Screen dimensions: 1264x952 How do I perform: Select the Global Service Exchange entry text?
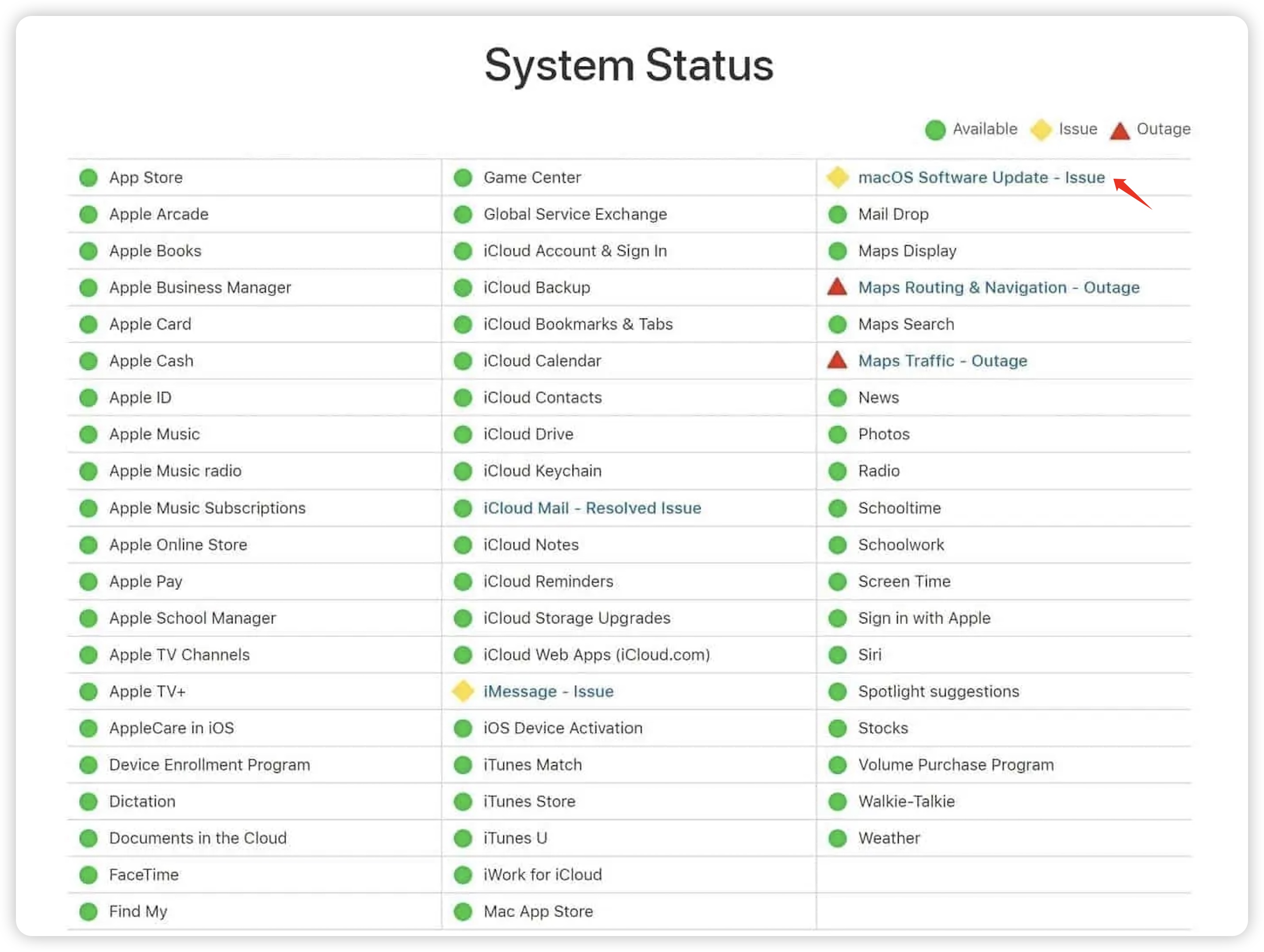[x=575, y=214]
